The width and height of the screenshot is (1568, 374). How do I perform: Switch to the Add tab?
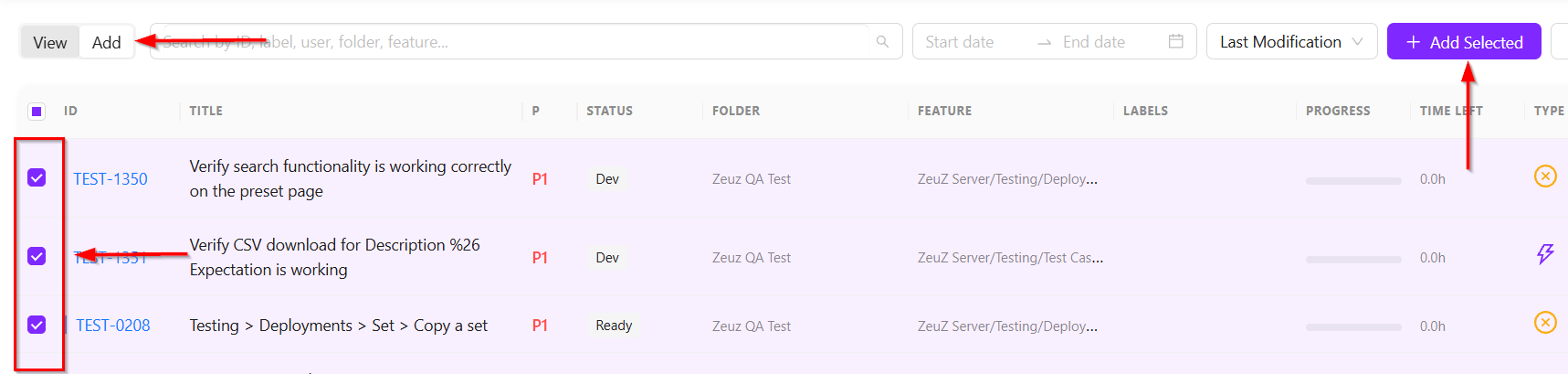pos(106,42)
